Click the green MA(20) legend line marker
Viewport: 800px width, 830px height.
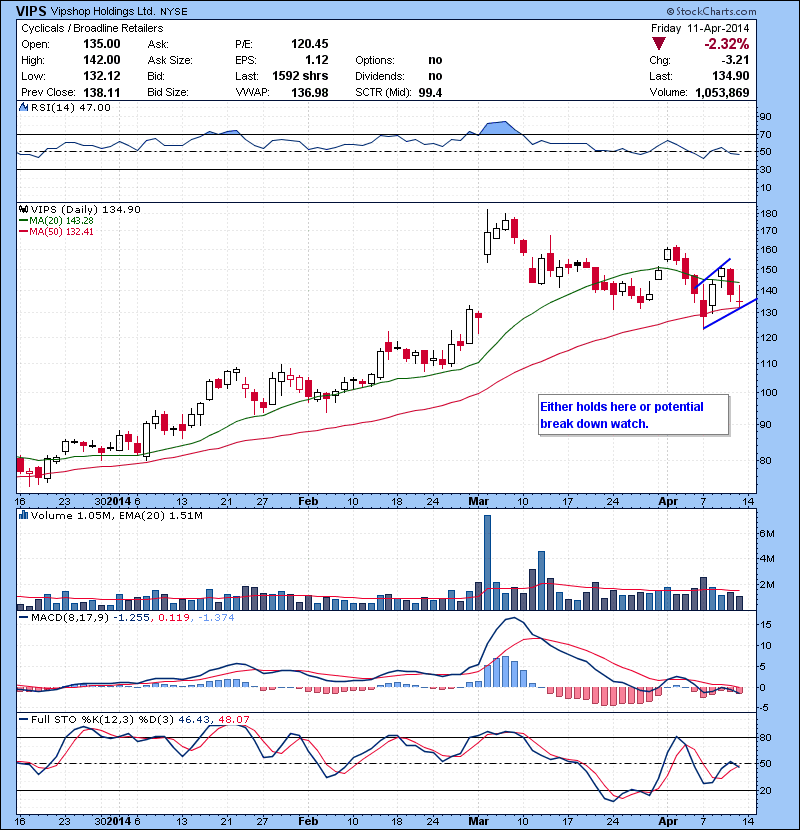pyautogui.click(x=23, y=221)
